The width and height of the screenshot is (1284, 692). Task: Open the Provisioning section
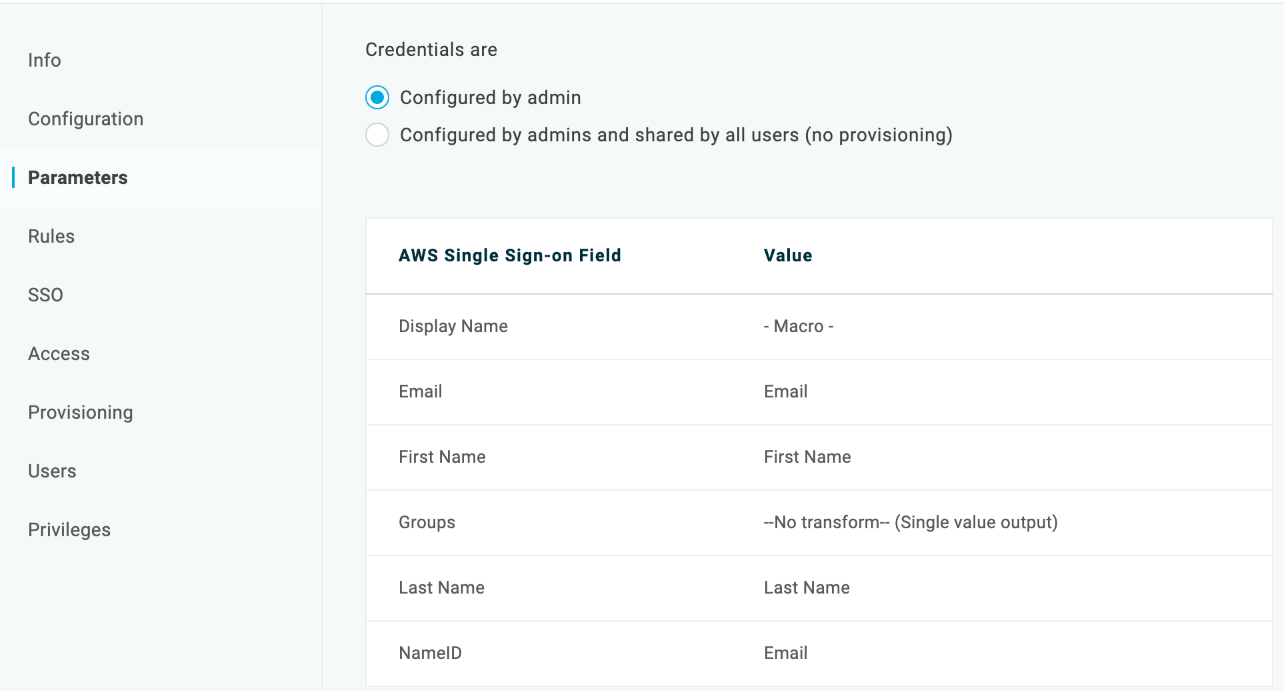click(x=80, y=413)
